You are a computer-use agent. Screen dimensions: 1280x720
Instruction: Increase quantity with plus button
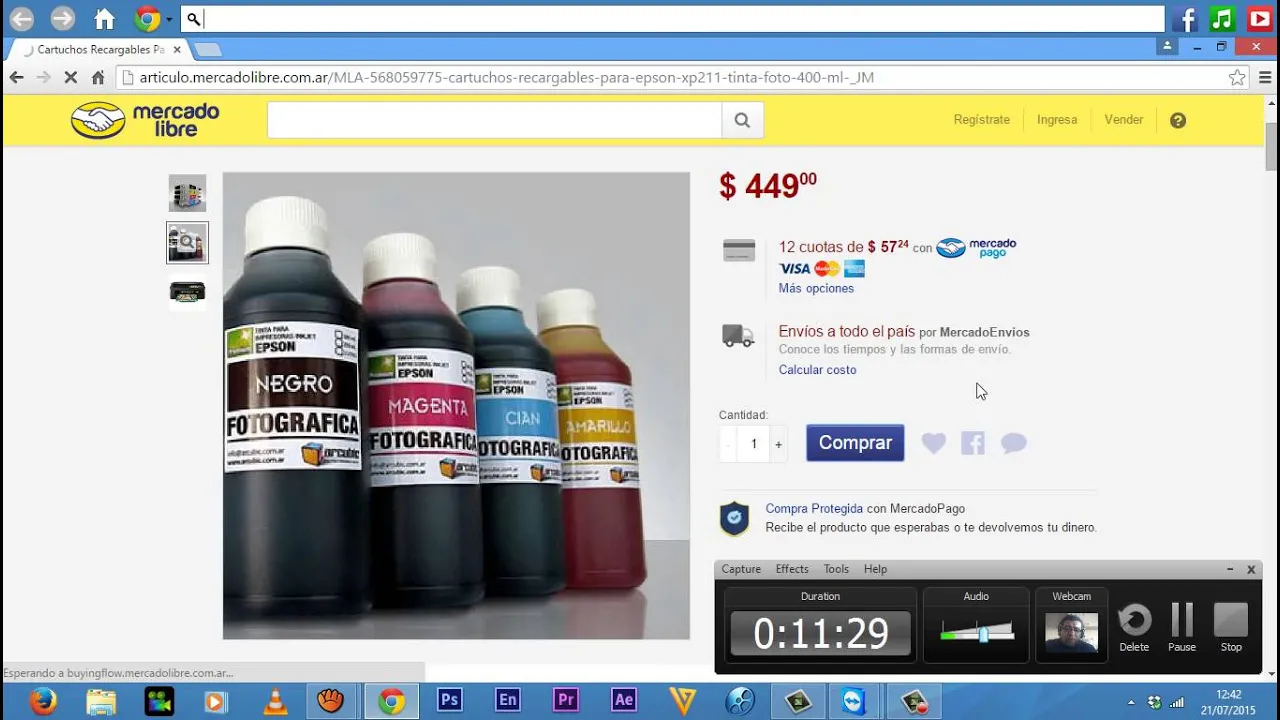778,444
